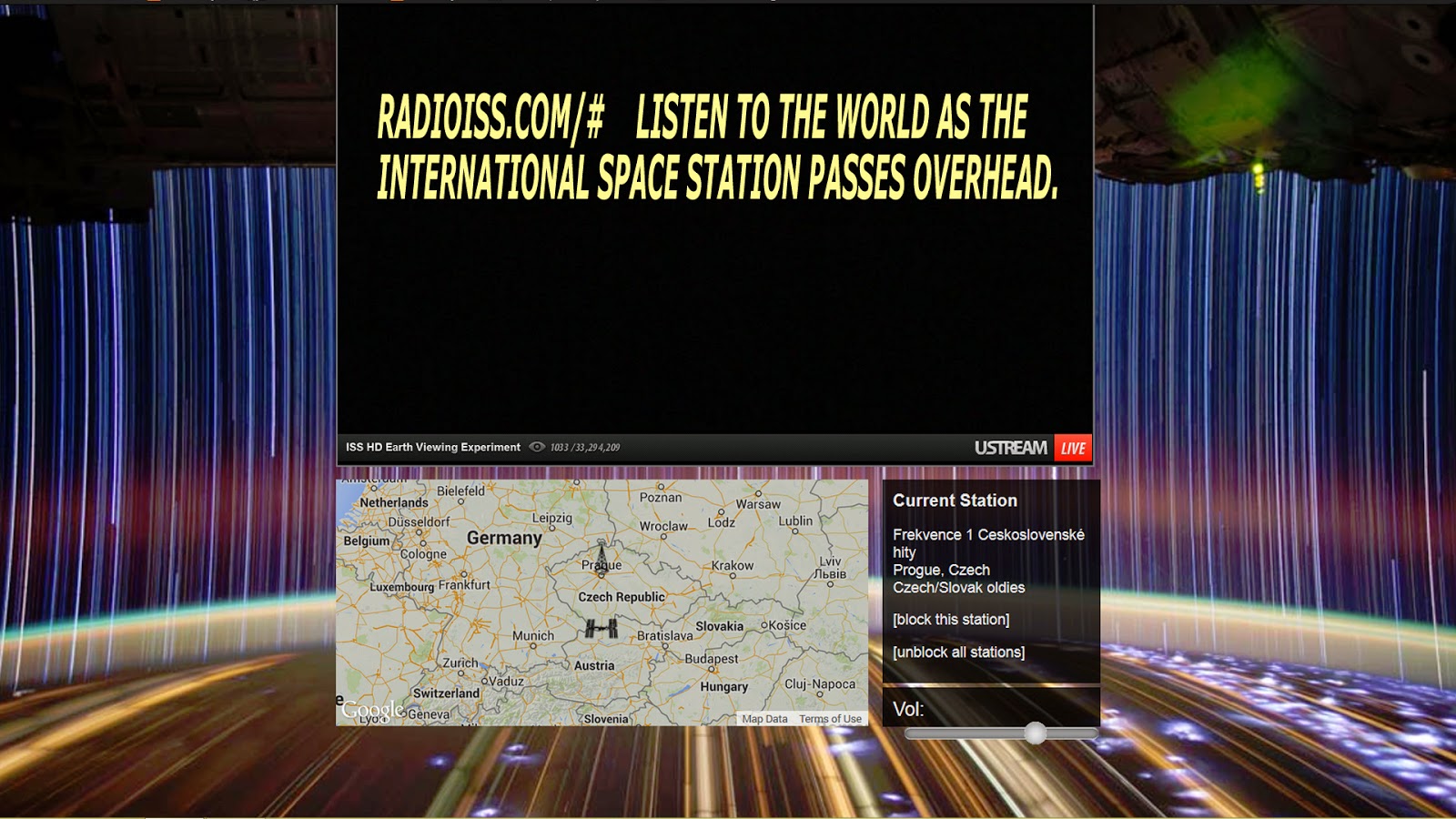Screen dimensions: 1456x819
Task: Click the ISS icon on the map
Action: tap(602, 628)
